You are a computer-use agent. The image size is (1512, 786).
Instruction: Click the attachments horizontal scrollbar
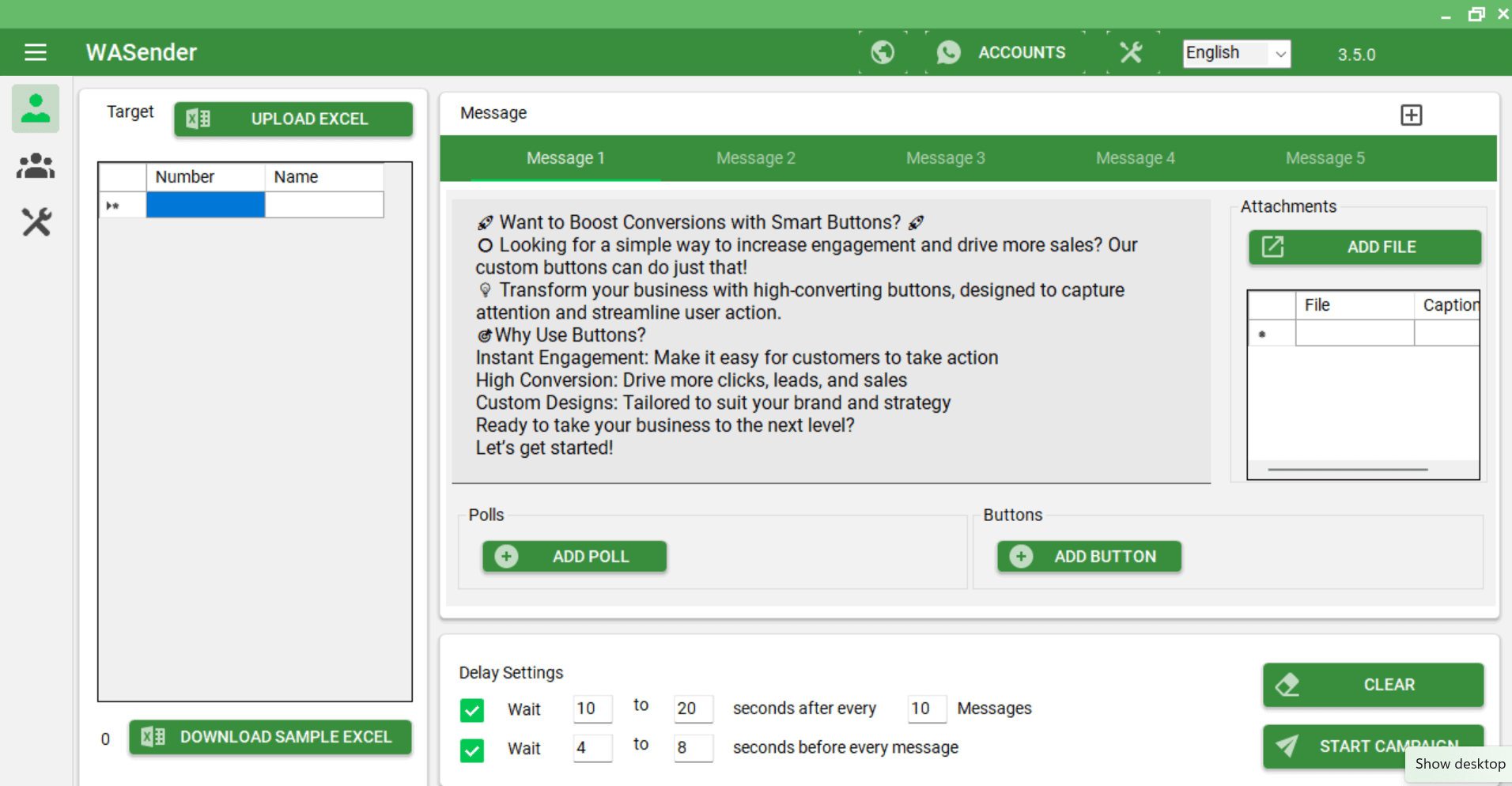[1348, 470]
